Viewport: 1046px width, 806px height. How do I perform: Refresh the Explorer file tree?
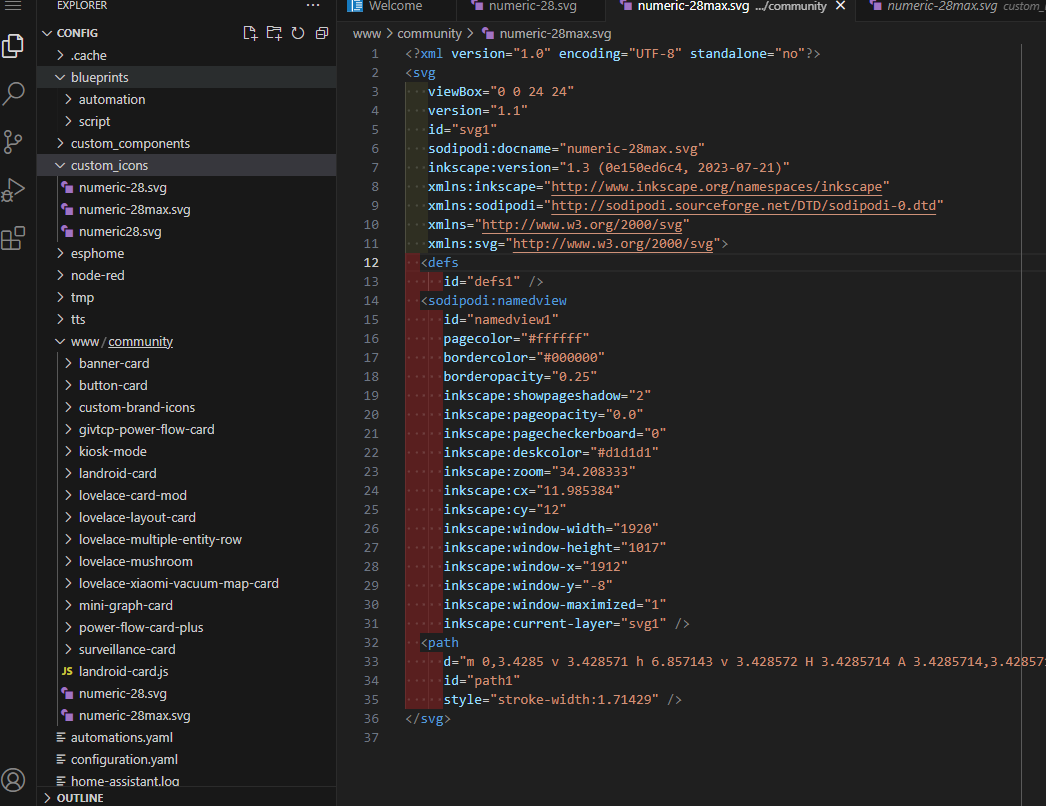298,33
